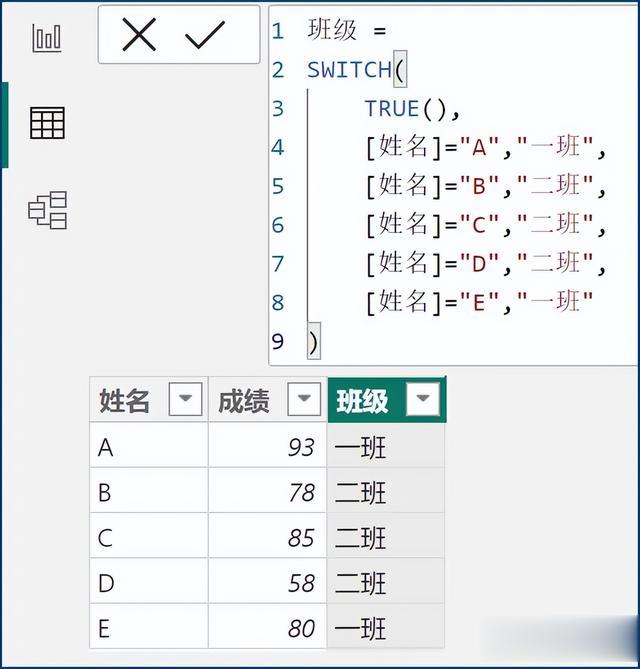Select name cell E
The height and width of the screenshot is (669, 640).
148,627
